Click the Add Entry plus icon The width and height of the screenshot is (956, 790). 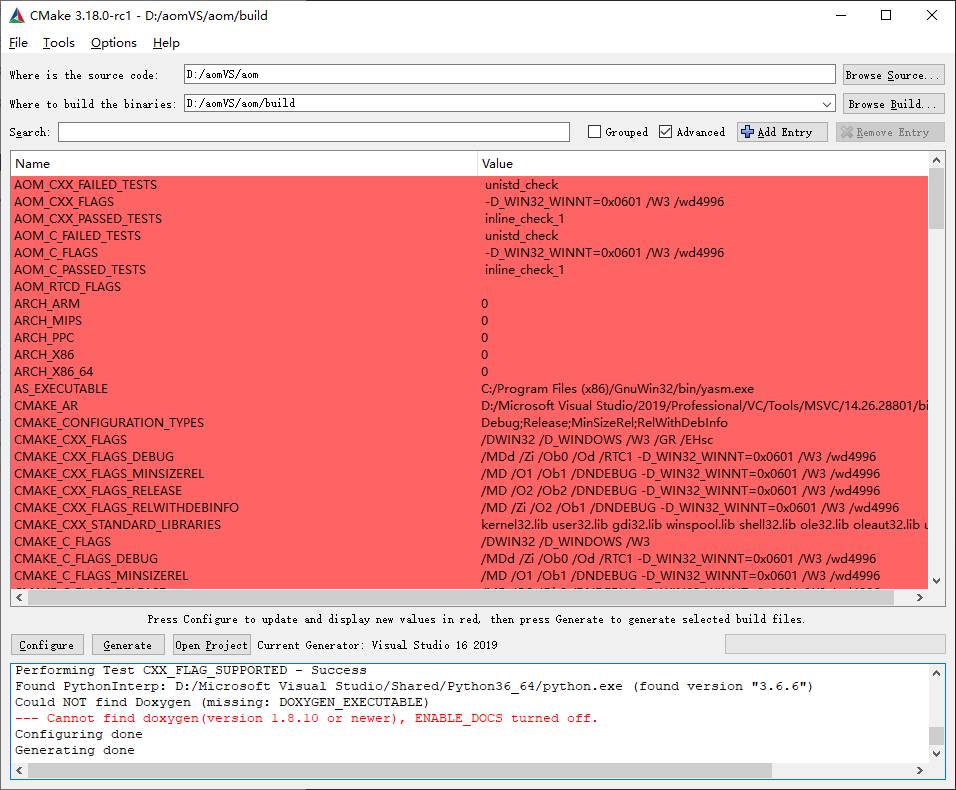[746, 131]
